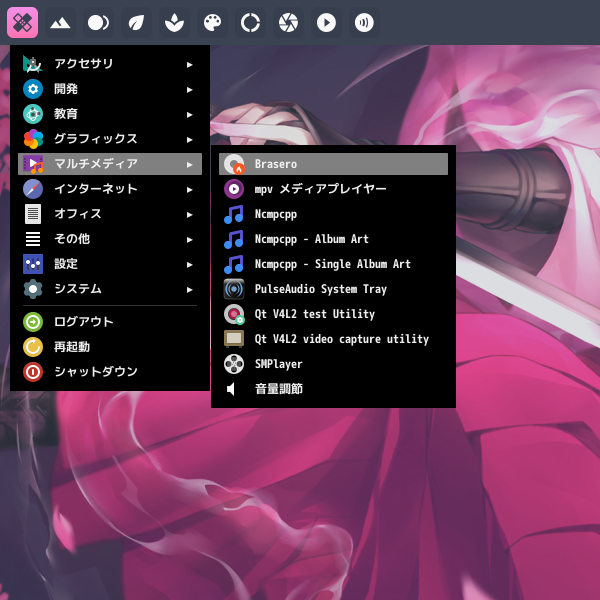Select the システム label

pyautogui.click(x=78, y=289)
